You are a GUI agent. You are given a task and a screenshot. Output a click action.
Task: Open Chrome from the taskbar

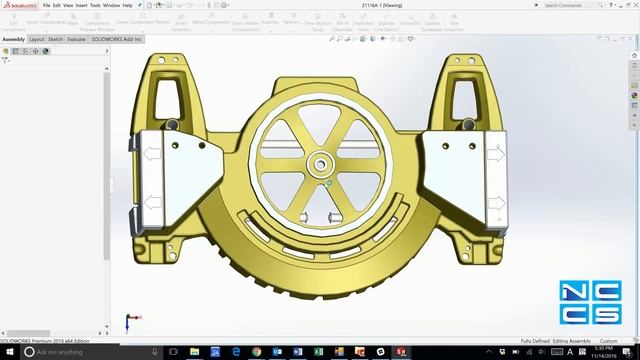coord(256,352)
